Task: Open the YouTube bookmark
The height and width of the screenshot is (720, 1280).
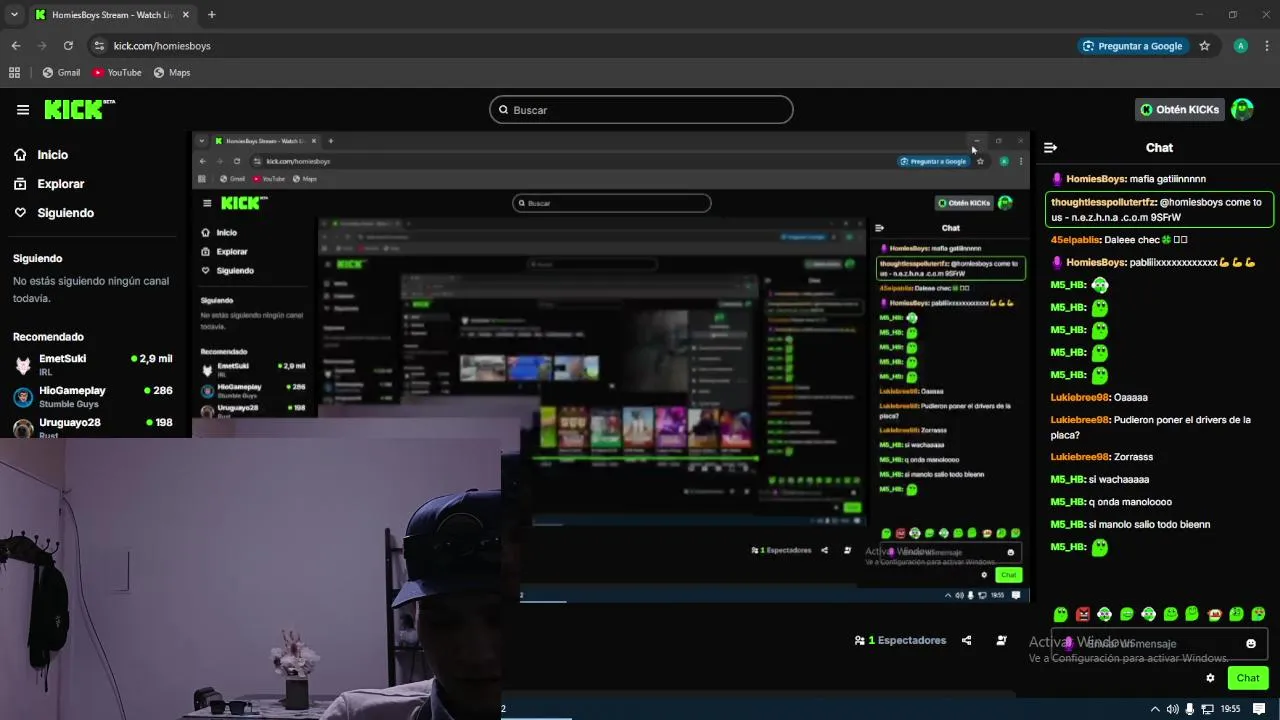Action: pyautogui.click(x=117, y=73)
